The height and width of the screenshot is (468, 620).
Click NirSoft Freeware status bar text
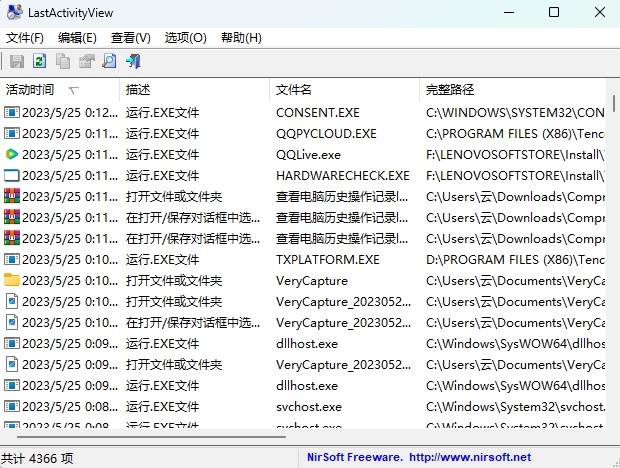(x=355, y=457)
